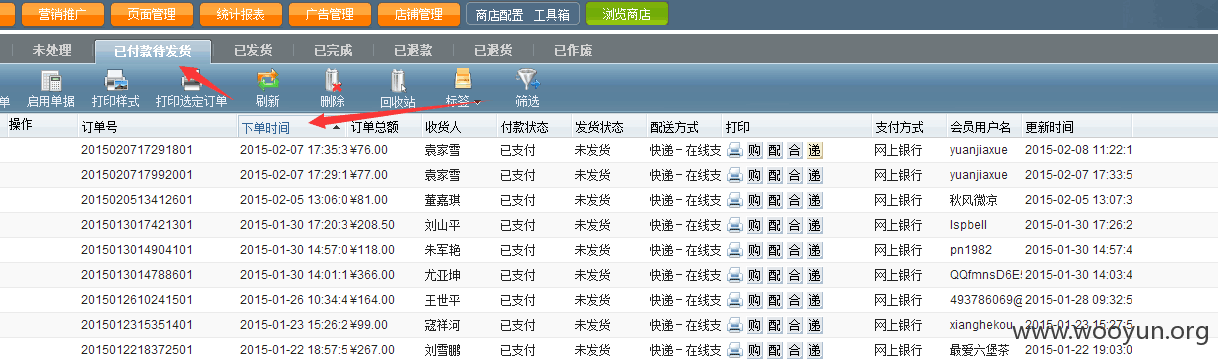Select order number 2015020513412601
Viewport: 1218px width, 360px height.
tap(137, 200)
